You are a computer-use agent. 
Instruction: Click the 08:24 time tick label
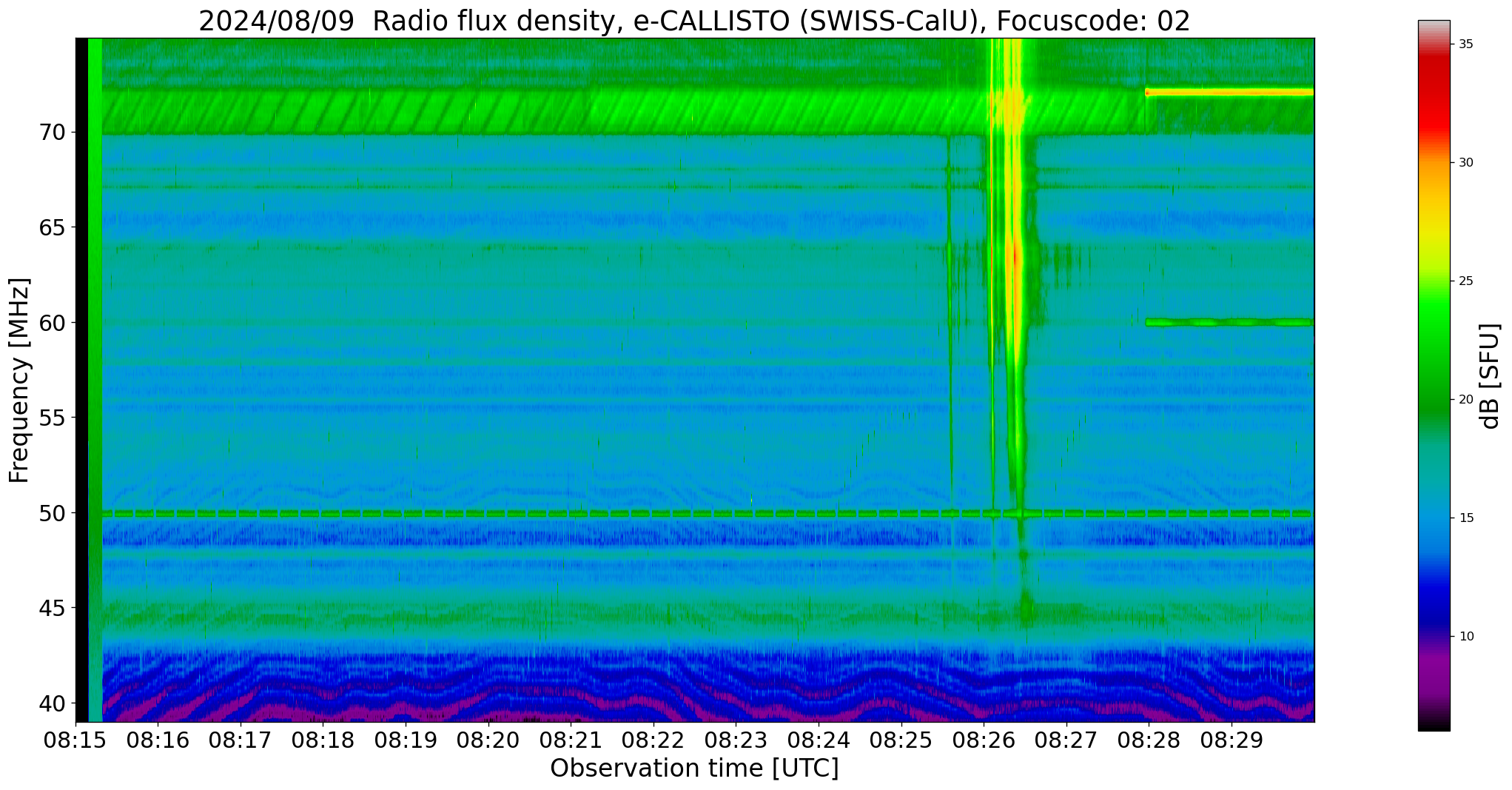(819, 740)
